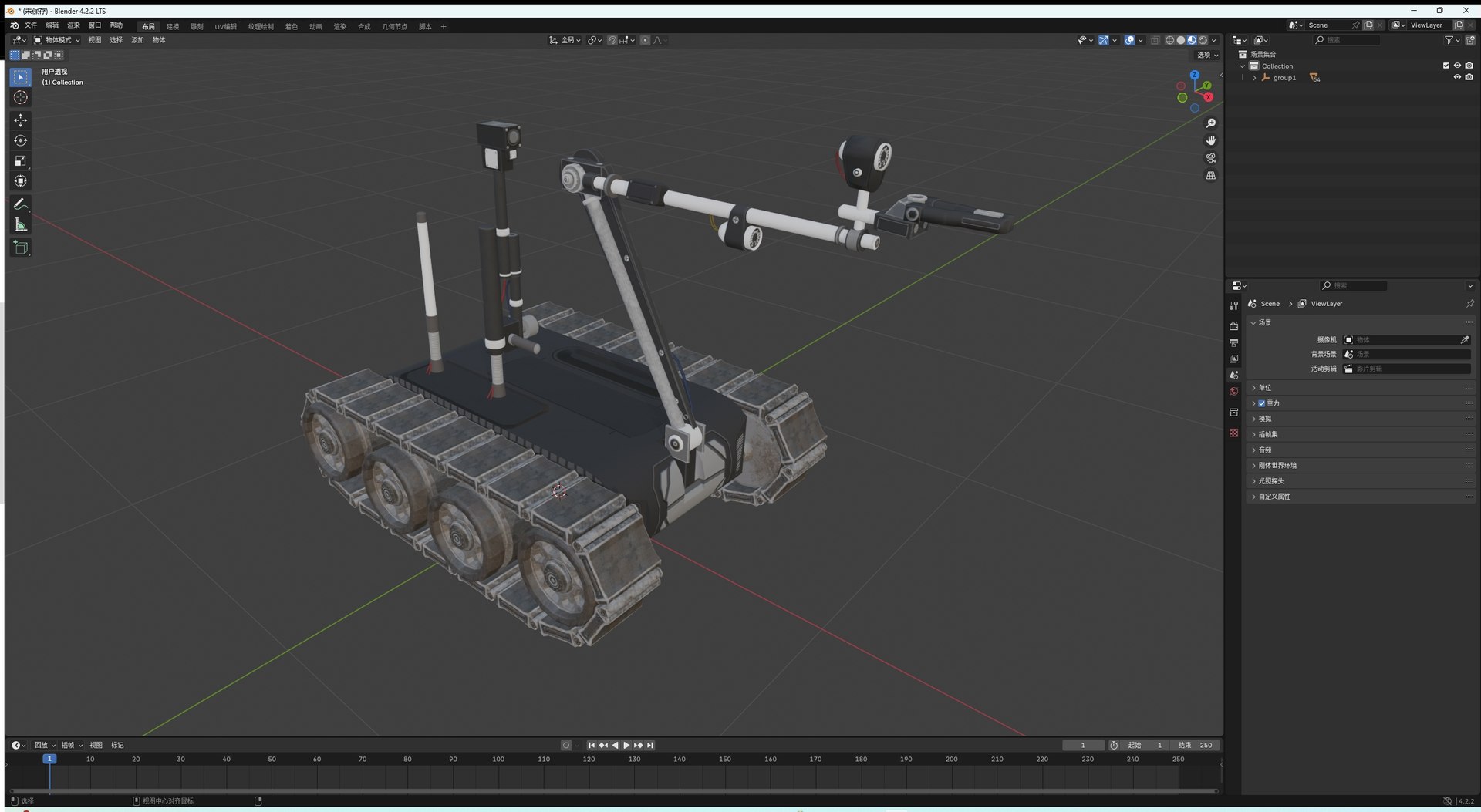Activate the Move tool
This screenshot has width=1481, height=812.
point(21,120)
